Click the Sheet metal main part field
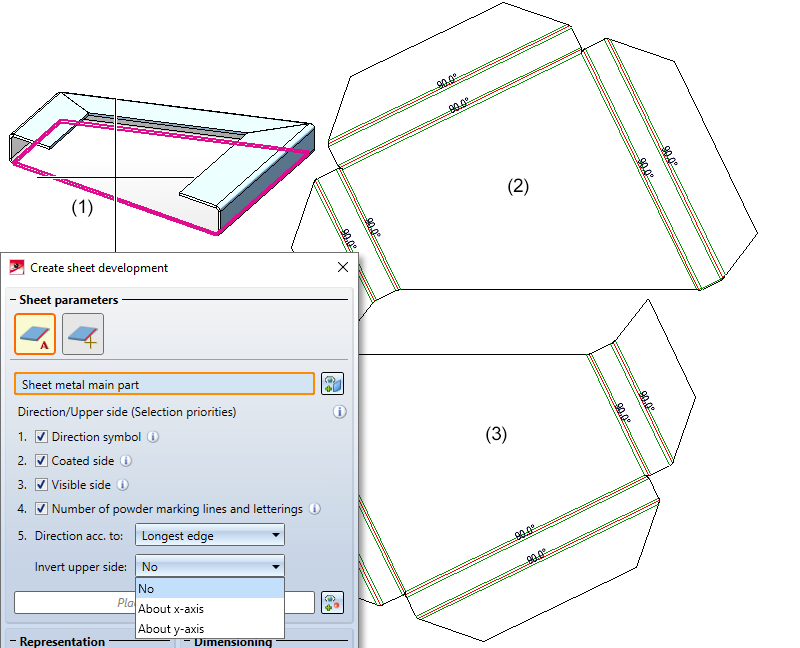 [164, 384]
